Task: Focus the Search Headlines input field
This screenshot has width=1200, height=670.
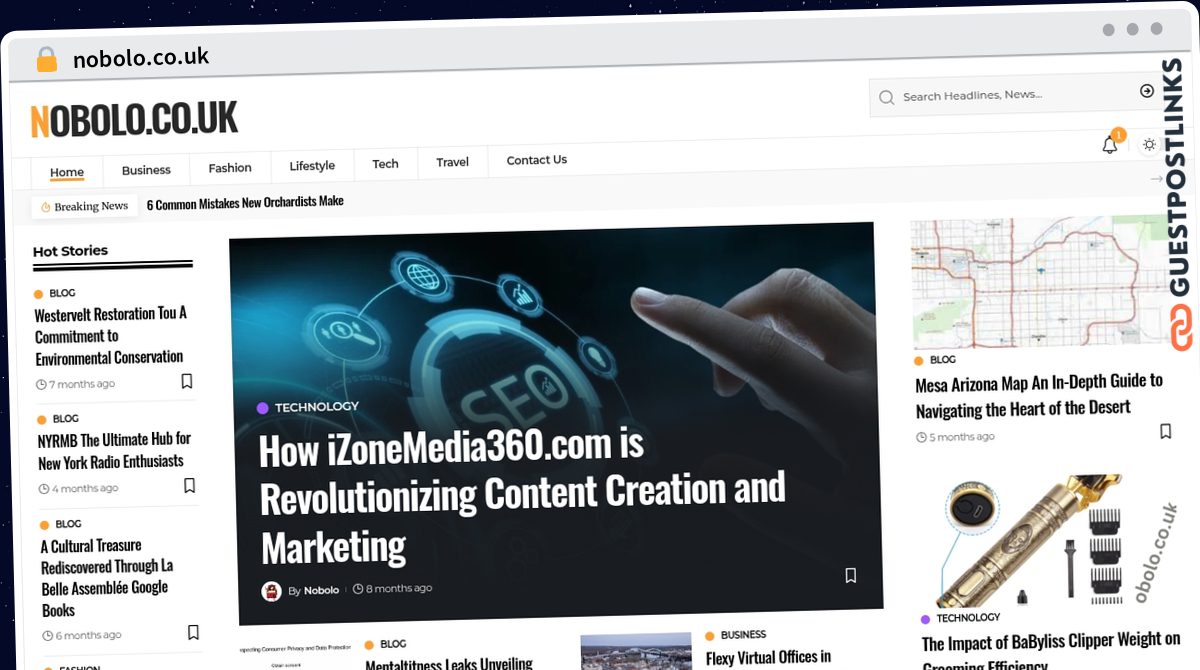Action: tap(1015, 95)
